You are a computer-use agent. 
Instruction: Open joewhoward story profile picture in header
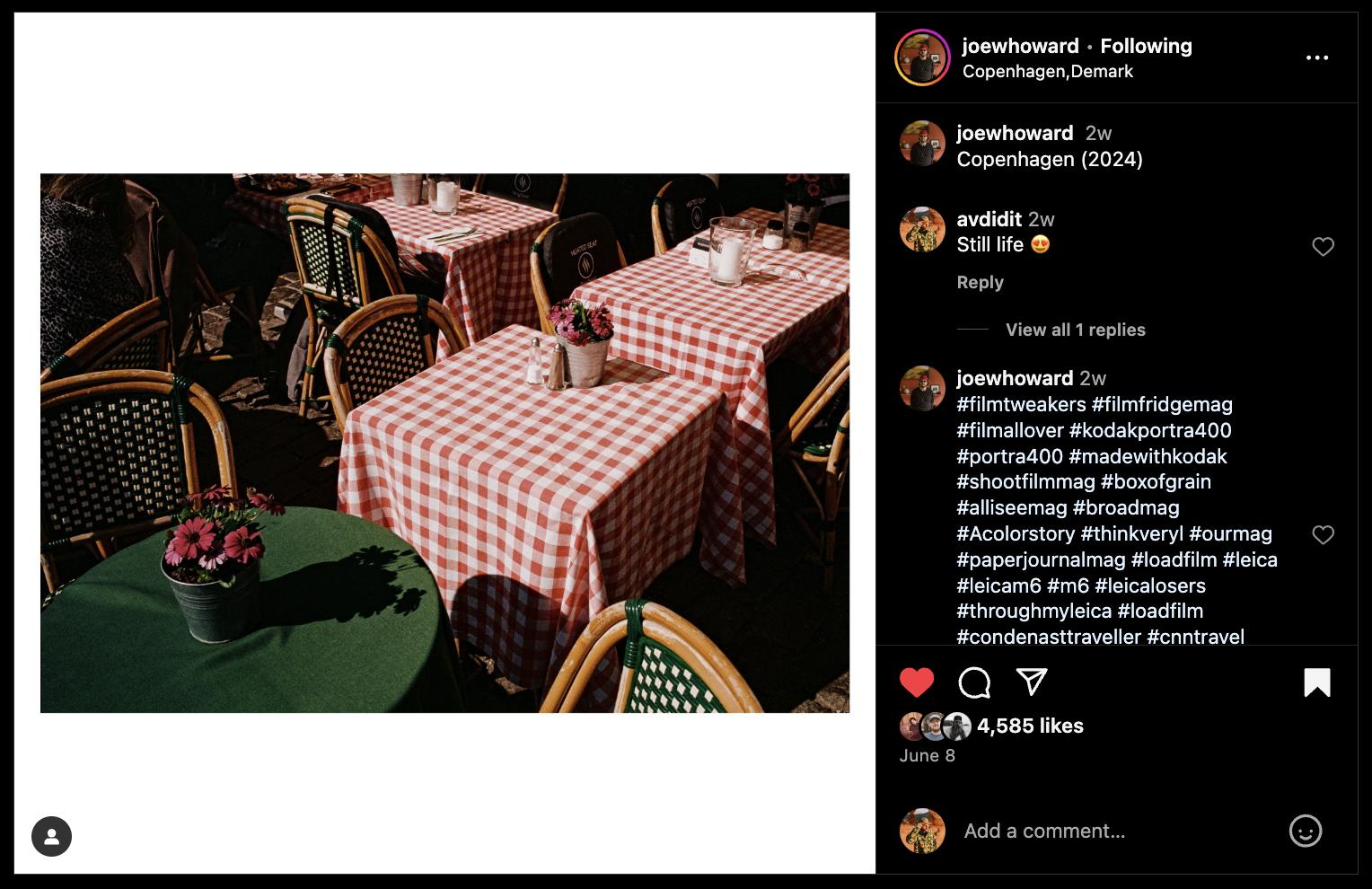coord(922,57)
